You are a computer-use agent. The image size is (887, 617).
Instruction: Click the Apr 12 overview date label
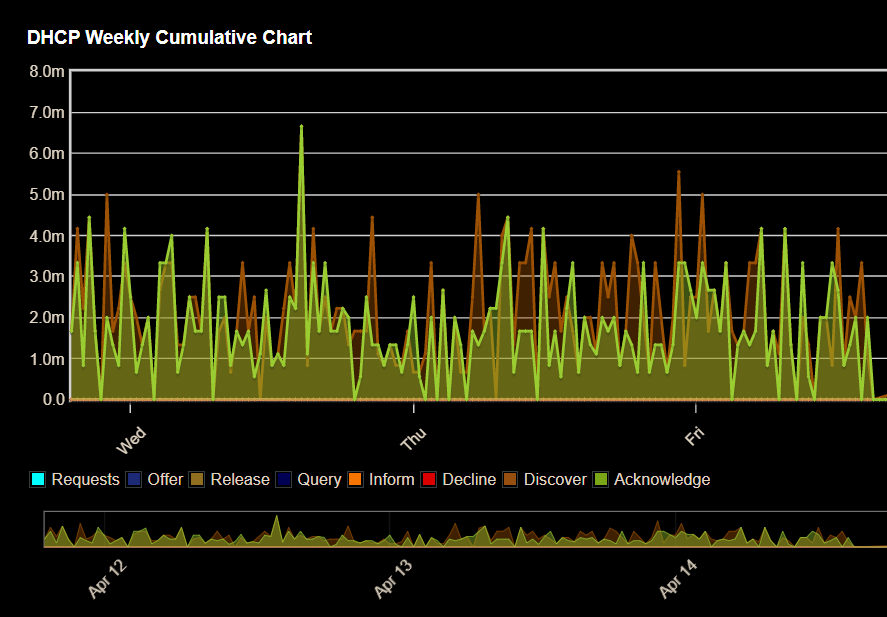107,579
